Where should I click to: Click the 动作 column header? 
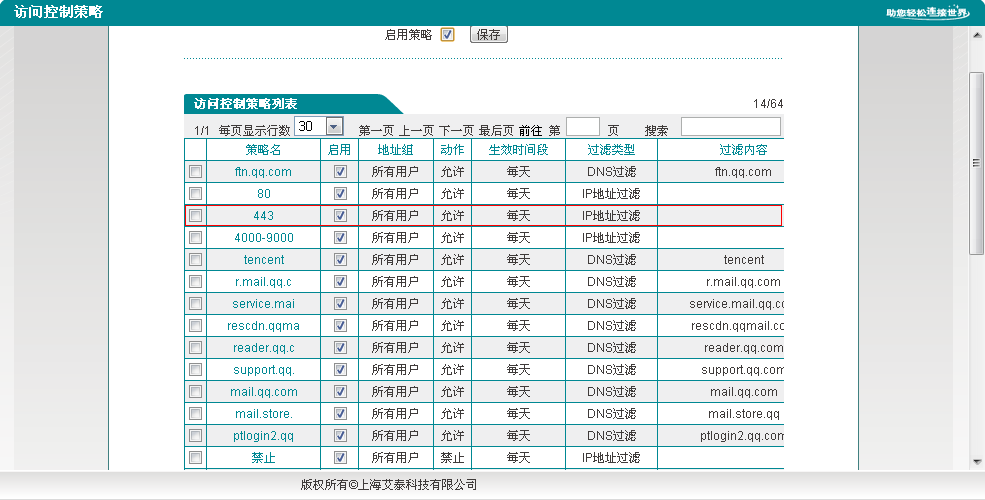[452, 149]
